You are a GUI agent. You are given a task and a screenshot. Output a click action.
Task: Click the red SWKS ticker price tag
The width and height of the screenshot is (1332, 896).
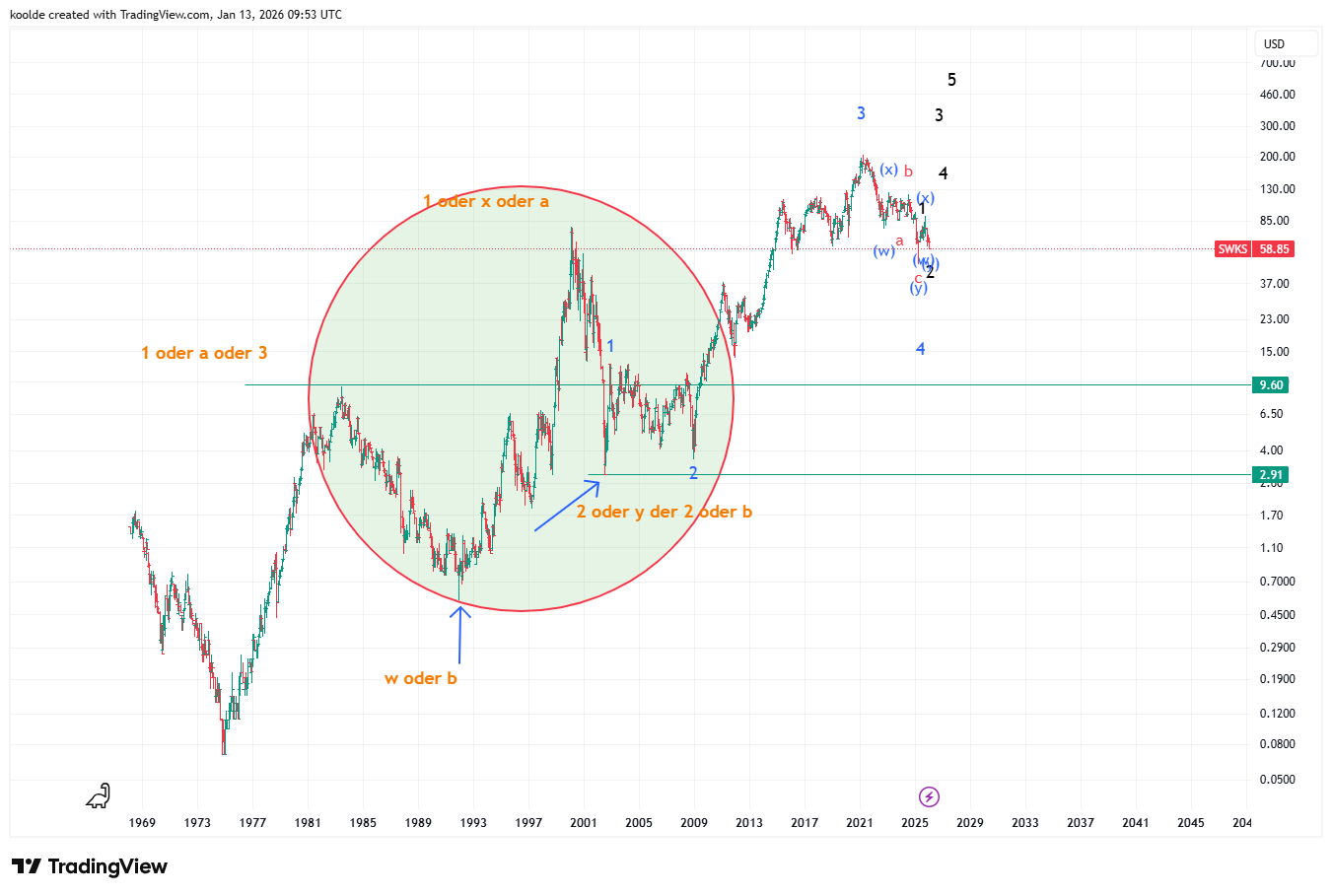[1254, 249]
